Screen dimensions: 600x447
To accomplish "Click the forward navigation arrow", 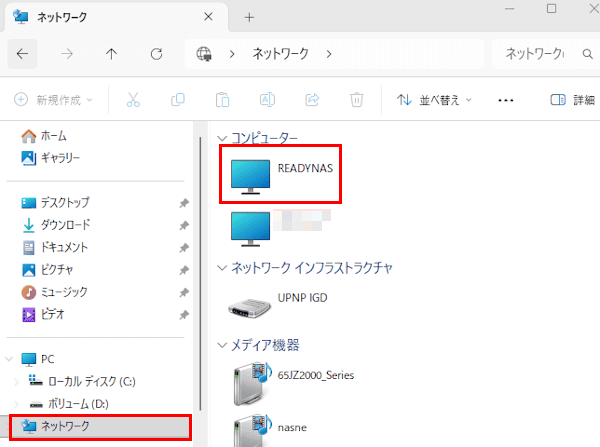I will coord(67,54).
